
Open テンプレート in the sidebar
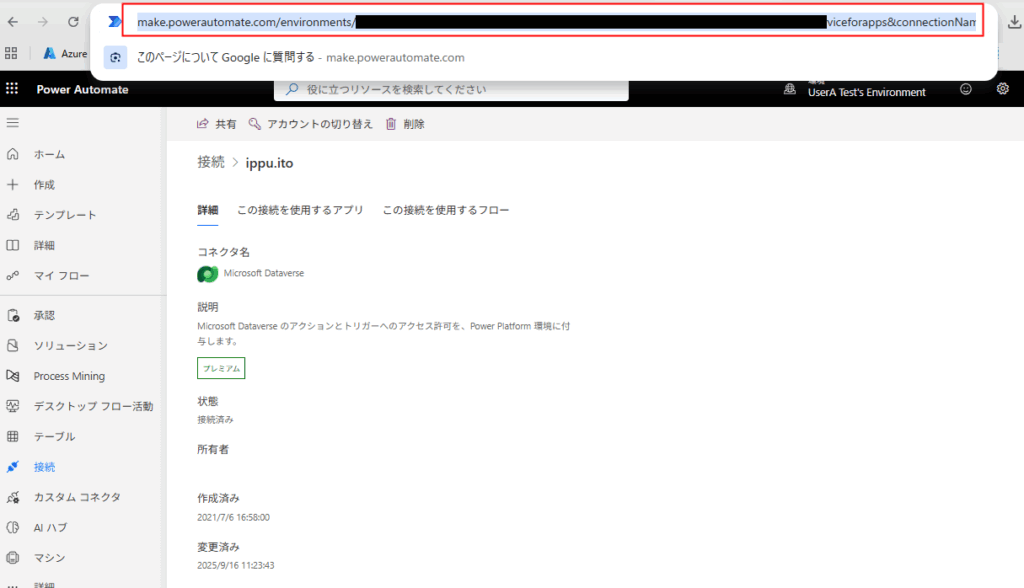(65, 215)
